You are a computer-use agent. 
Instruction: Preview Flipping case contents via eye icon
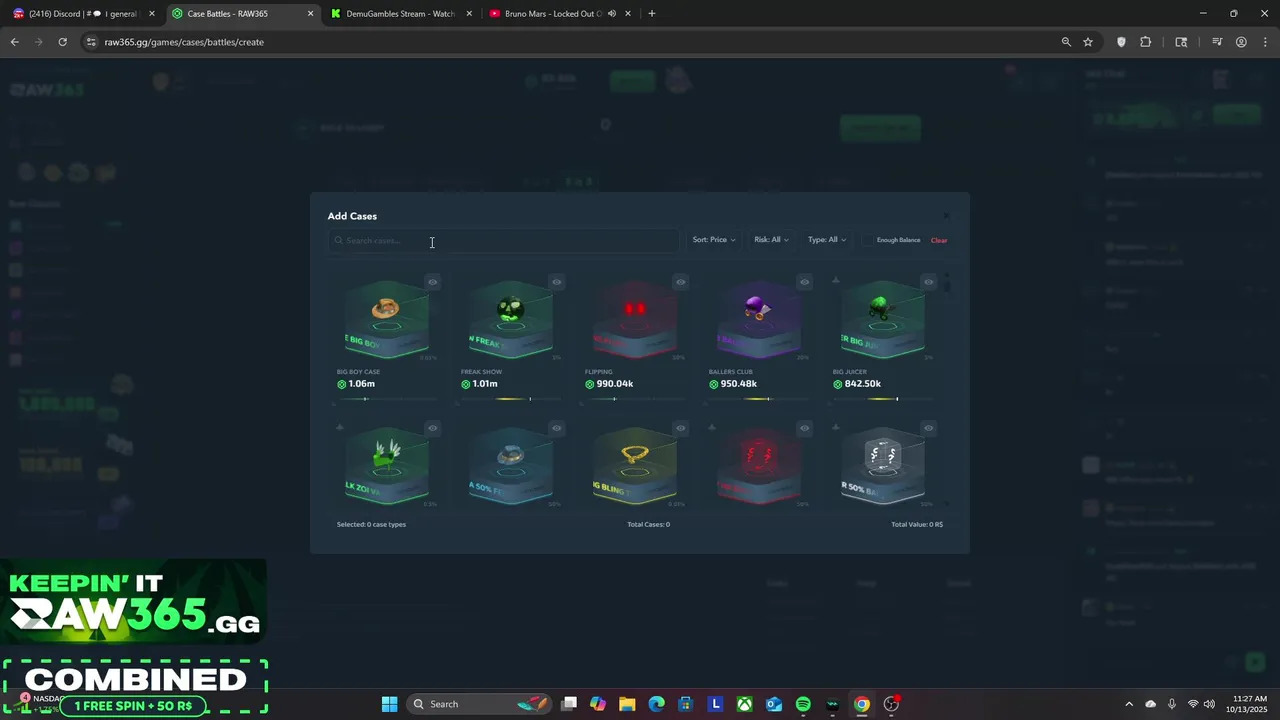[x=681, y=282]
